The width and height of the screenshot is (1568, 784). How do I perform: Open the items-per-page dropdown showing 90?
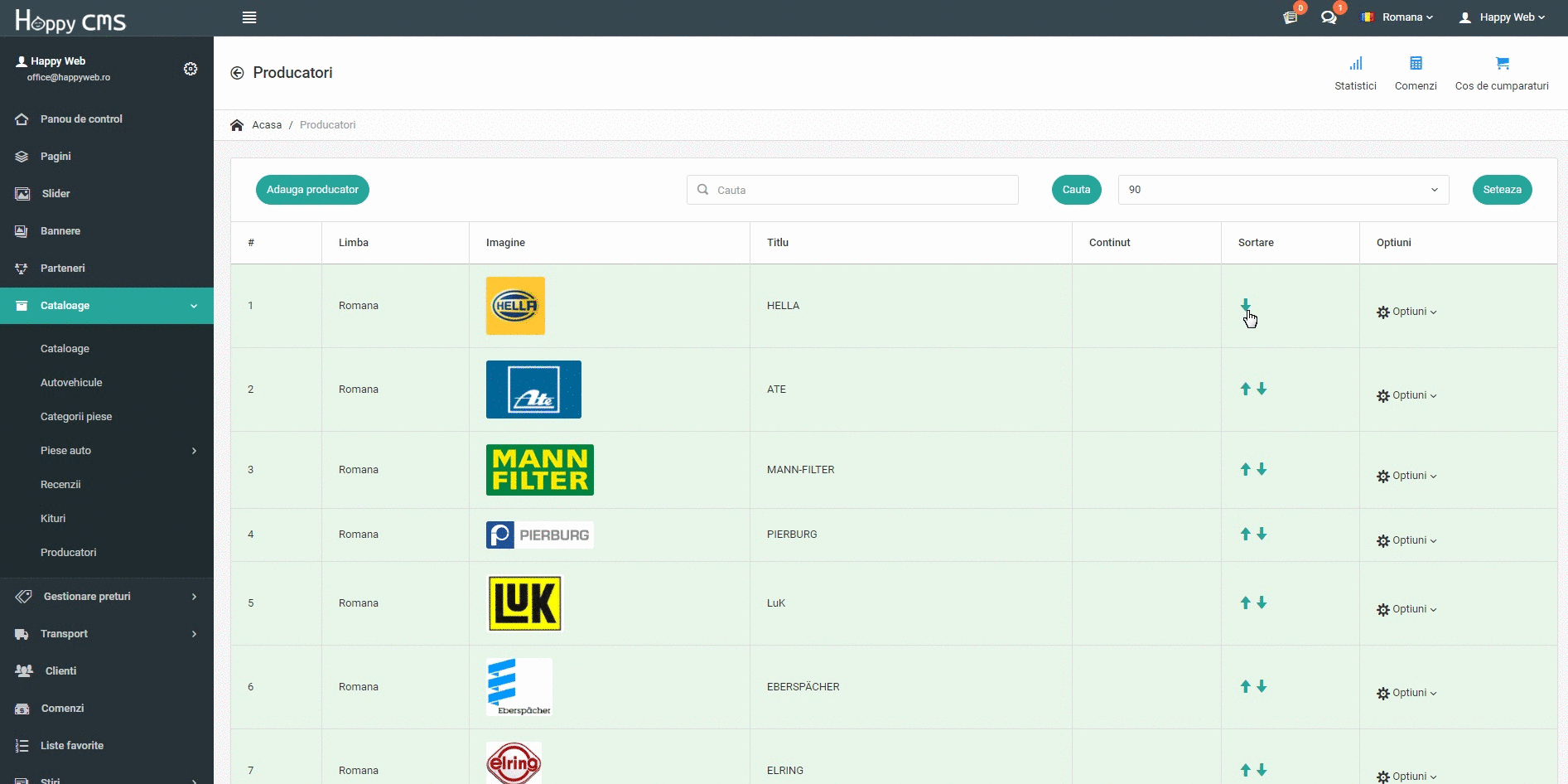point(1283,190)
